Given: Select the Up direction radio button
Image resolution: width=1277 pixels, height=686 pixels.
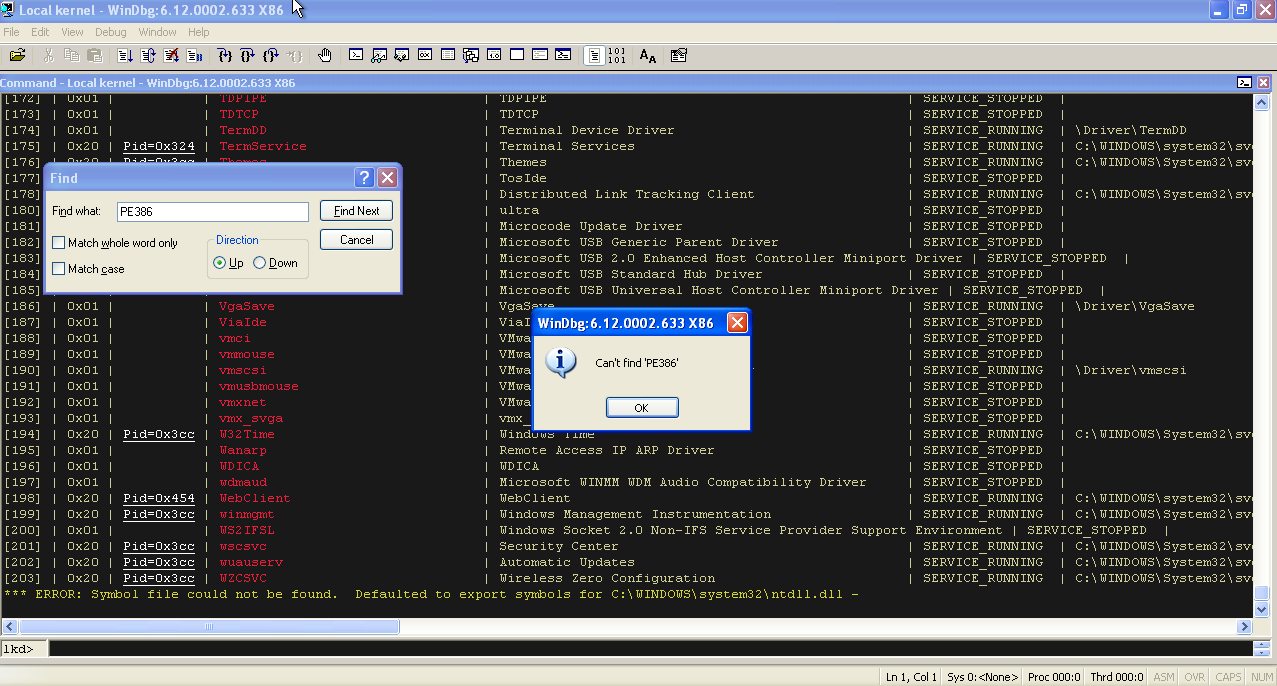Looking at the screenshot, I should point(220,263).
